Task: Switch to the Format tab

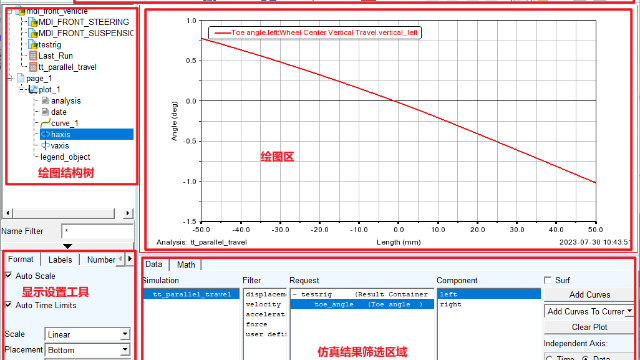Action: click(20, 259)
